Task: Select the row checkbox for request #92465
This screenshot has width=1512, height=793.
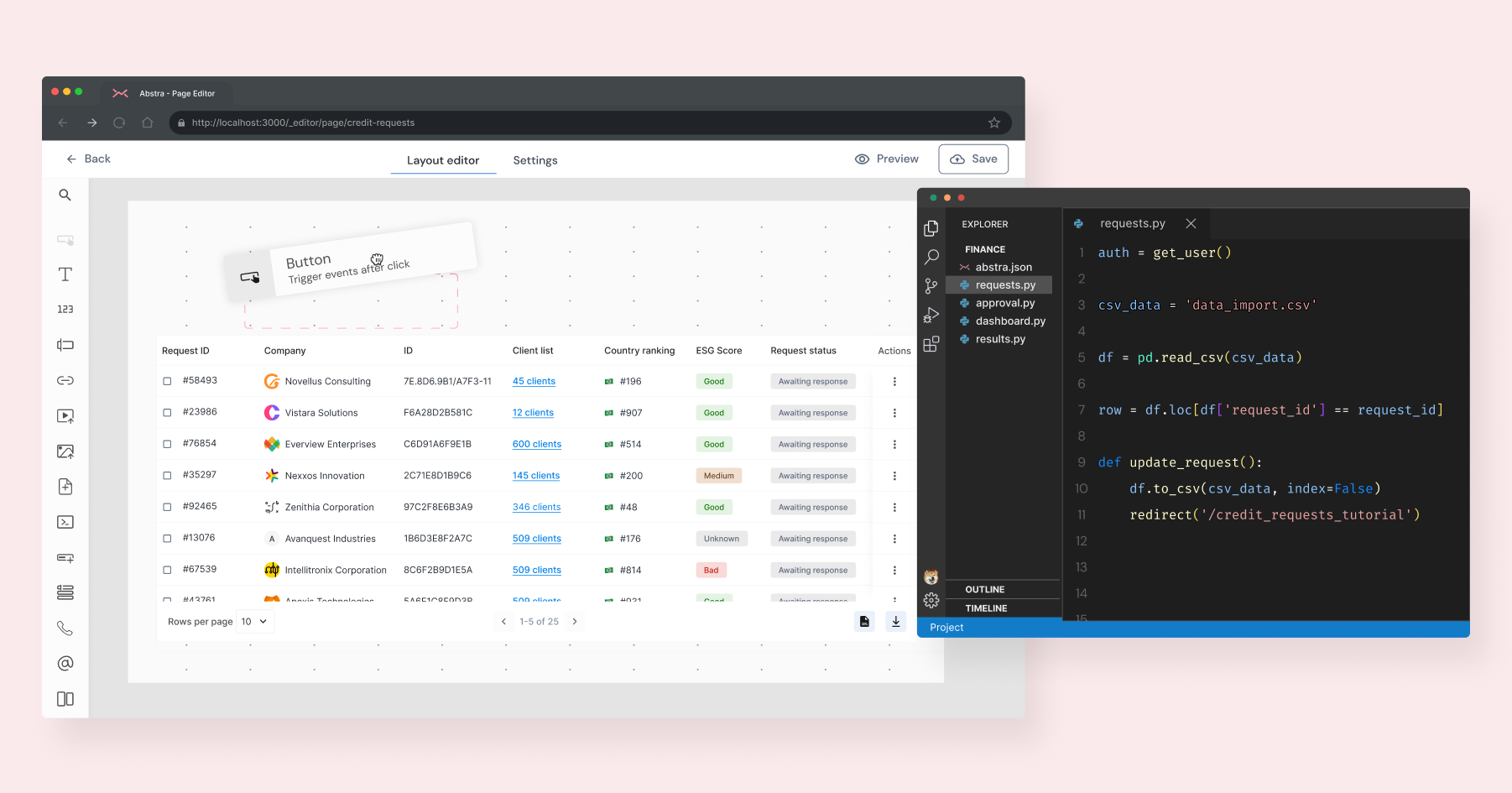Action: coord(166,507)
